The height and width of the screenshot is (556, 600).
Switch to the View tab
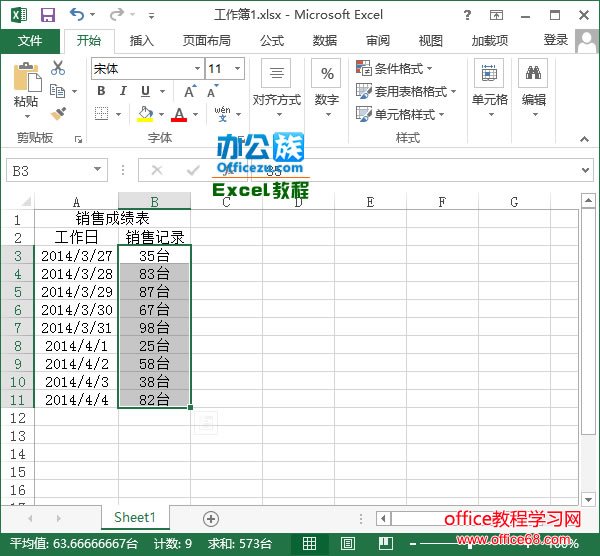(430, 41)
